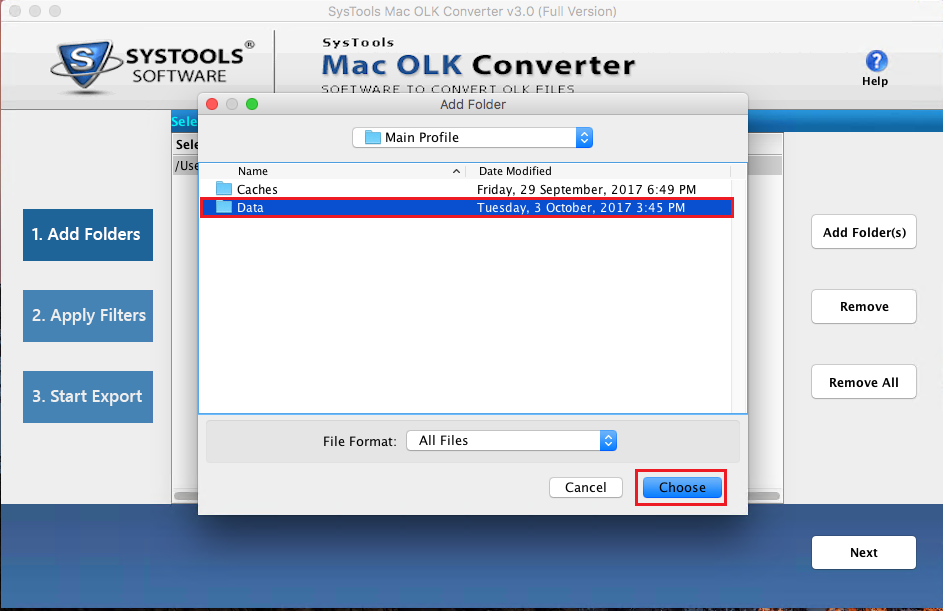Click the Next button
The image size is (943, 611).
pyautogui.click(x=864, y=553)
